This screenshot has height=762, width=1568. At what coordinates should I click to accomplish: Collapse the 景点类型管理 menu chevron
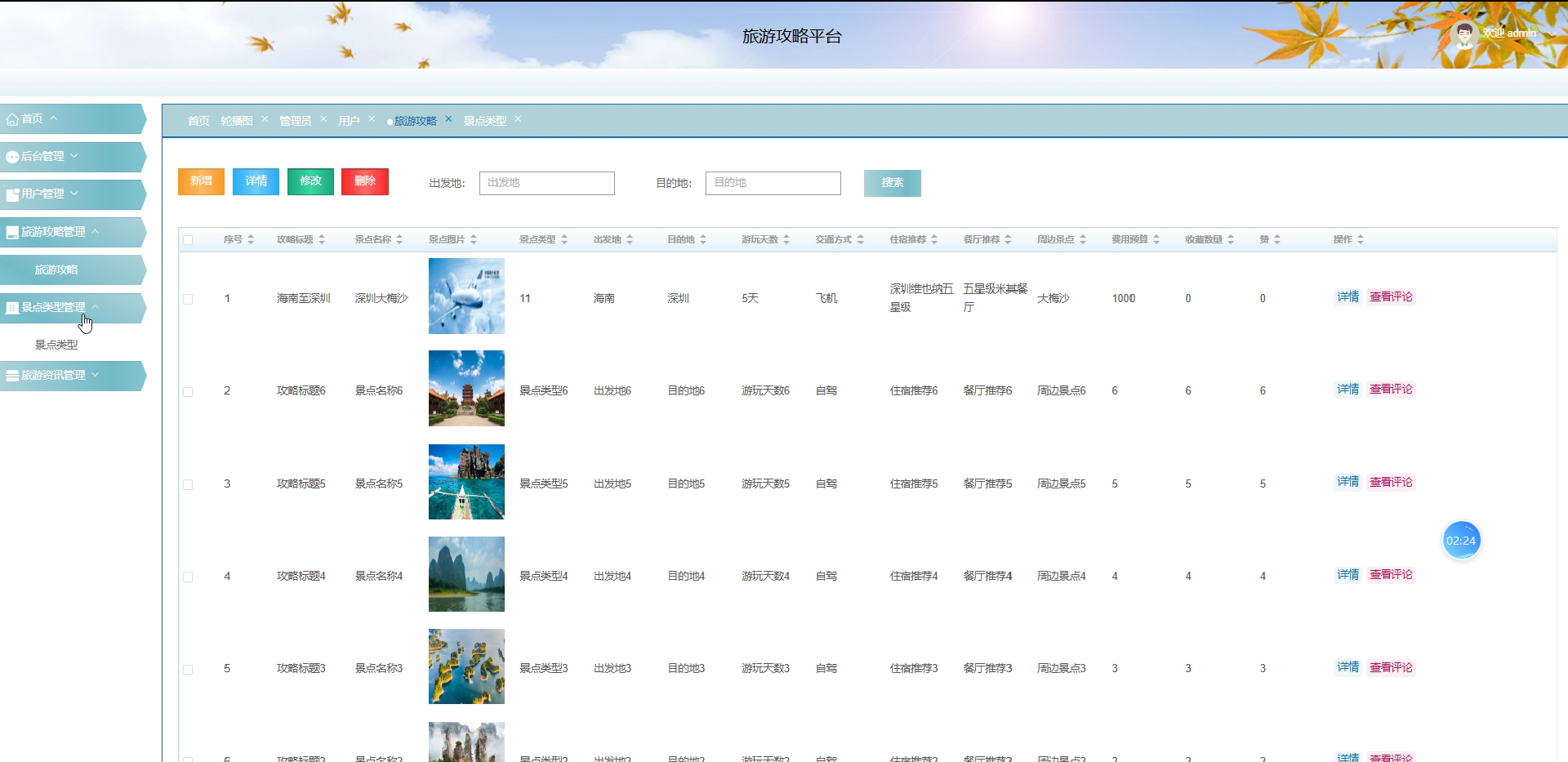click(x=96, y=307)
